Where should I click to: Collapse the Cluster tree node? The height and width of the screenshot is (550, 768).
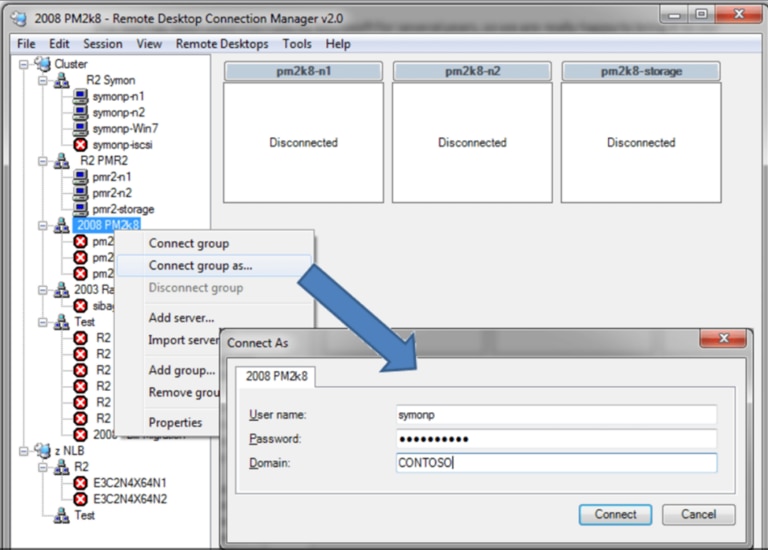pos(24,64)
